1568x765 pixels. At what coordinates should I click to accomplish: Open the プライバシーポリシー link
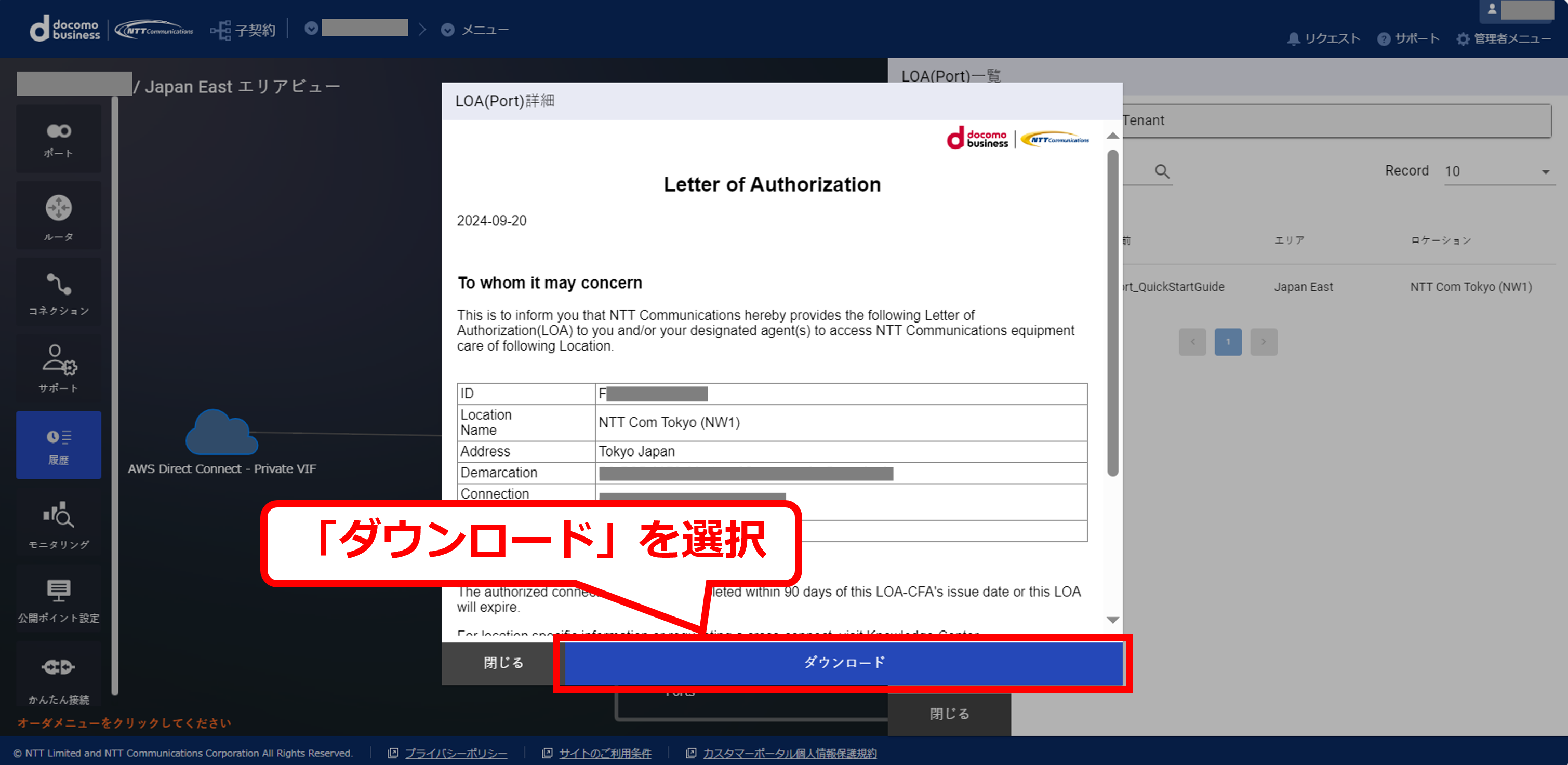point(456,754)
